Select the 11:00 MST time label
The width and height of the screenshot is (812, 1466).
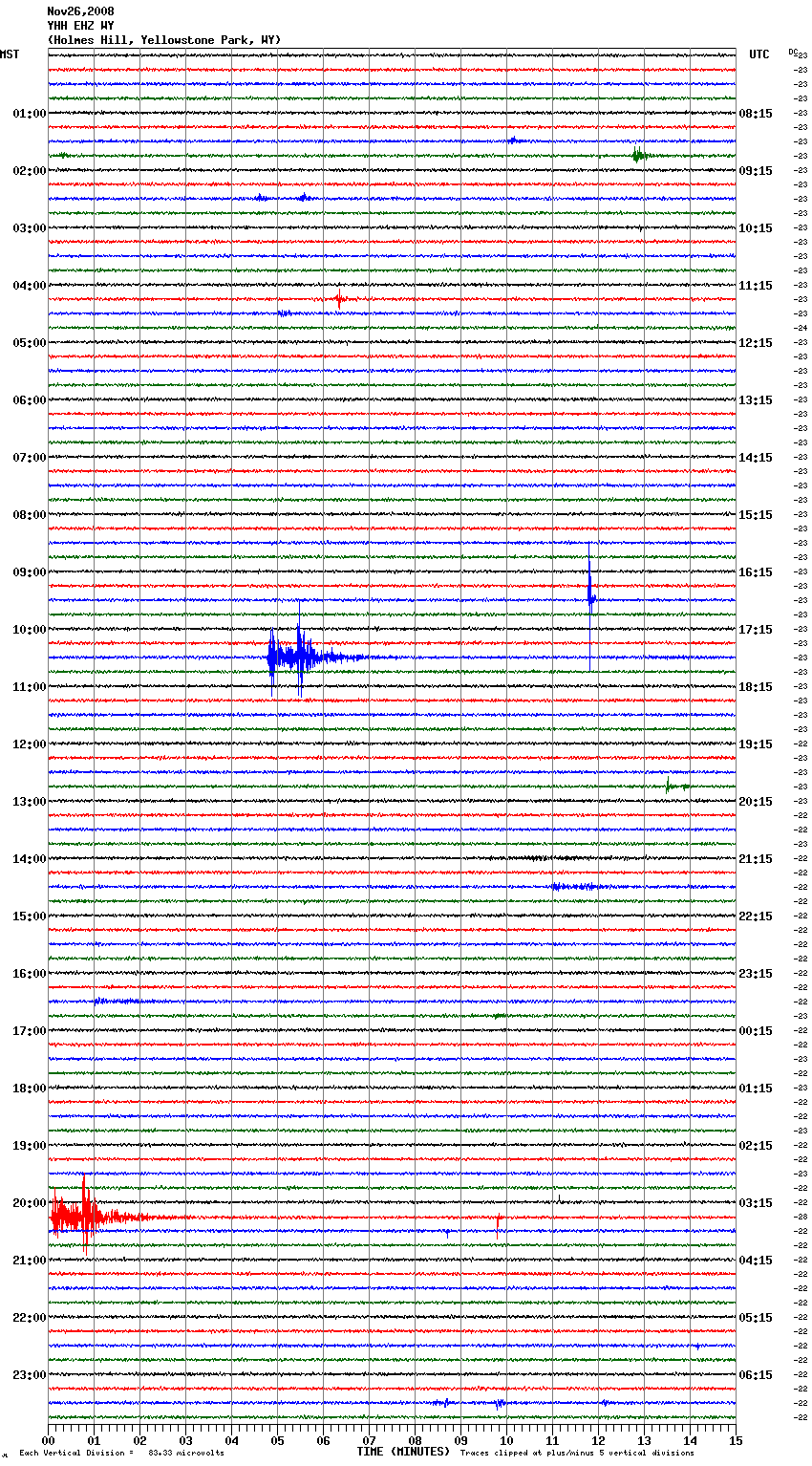[30, 687]
